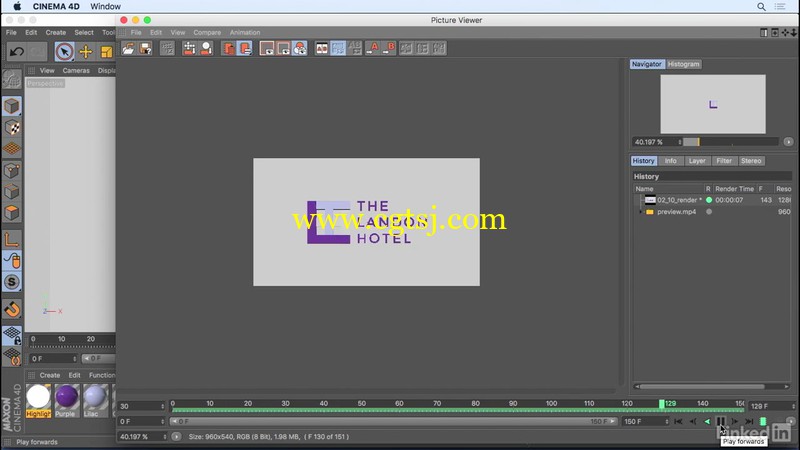Select the Live Selection tool
The height and width of the screenshot is (450, 800).
click(64, 52)
